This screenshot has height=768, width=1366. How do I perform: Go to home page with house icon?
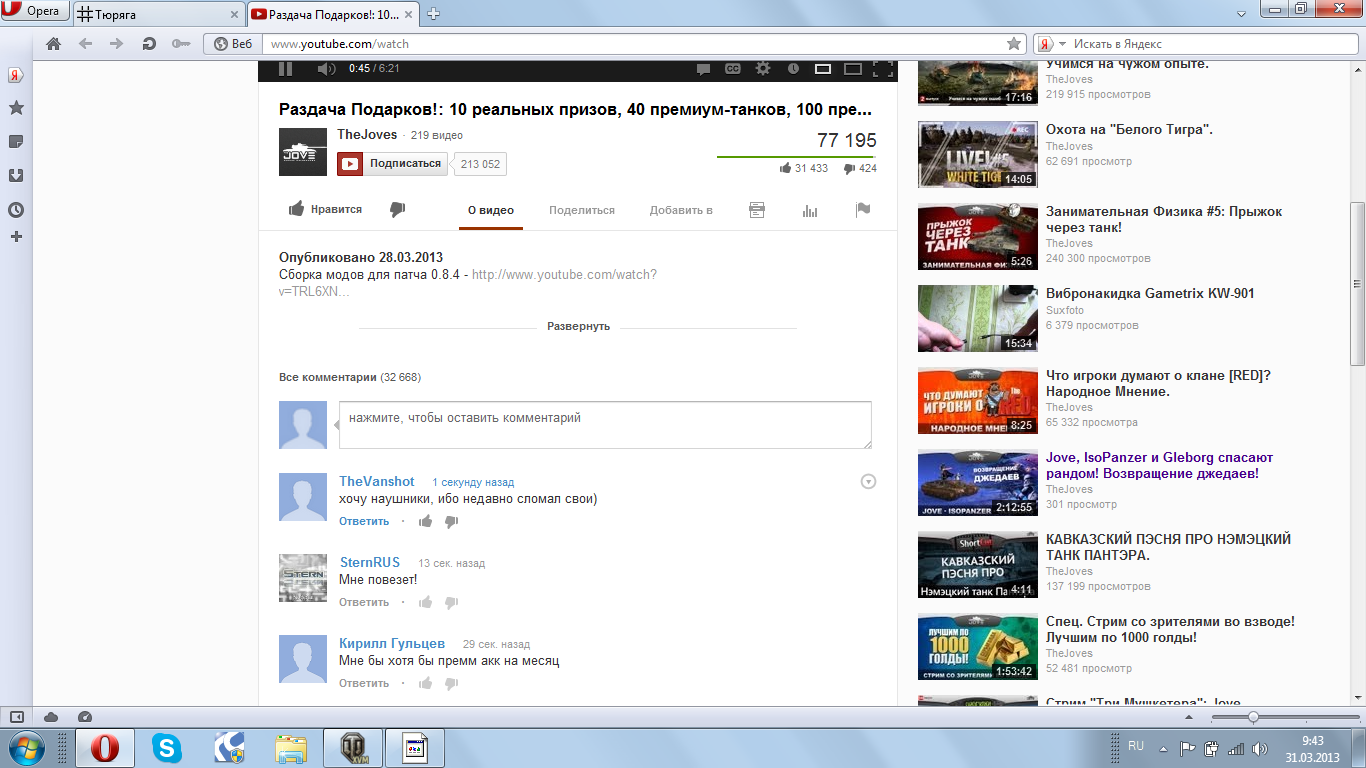(x=54, y=43)
